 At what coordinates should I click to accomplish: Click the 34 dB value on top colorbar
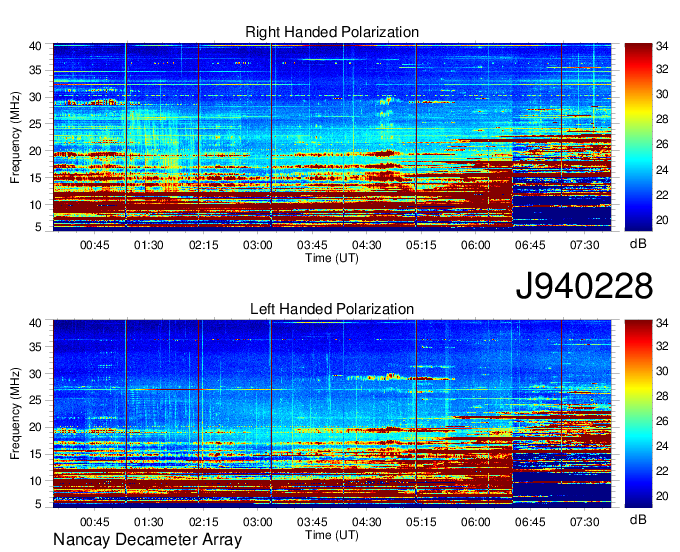point(662,46)
